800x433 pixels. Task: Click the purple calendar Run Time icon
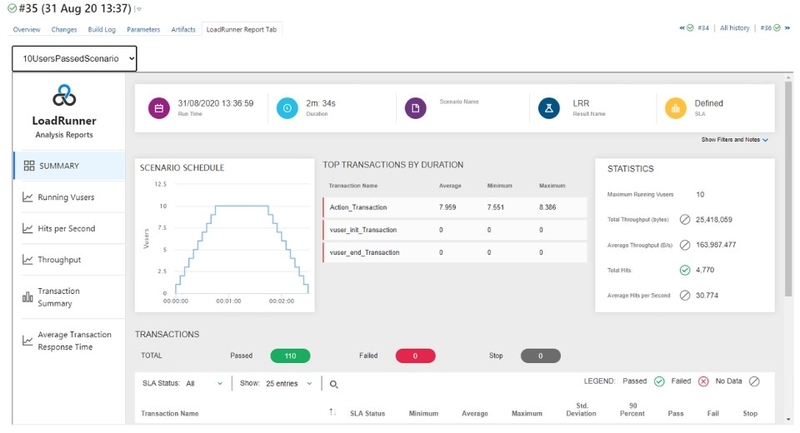tap(159, 108)
